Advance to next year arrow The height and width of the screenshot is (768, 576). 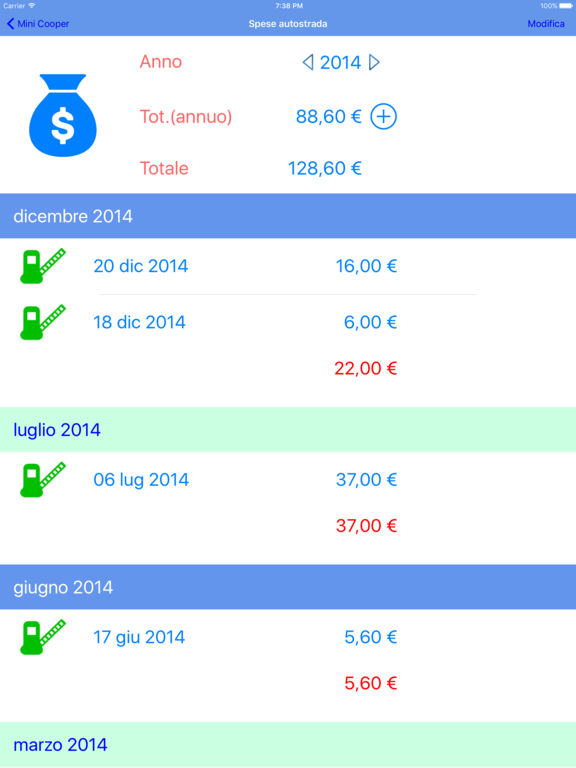point(374,62)
